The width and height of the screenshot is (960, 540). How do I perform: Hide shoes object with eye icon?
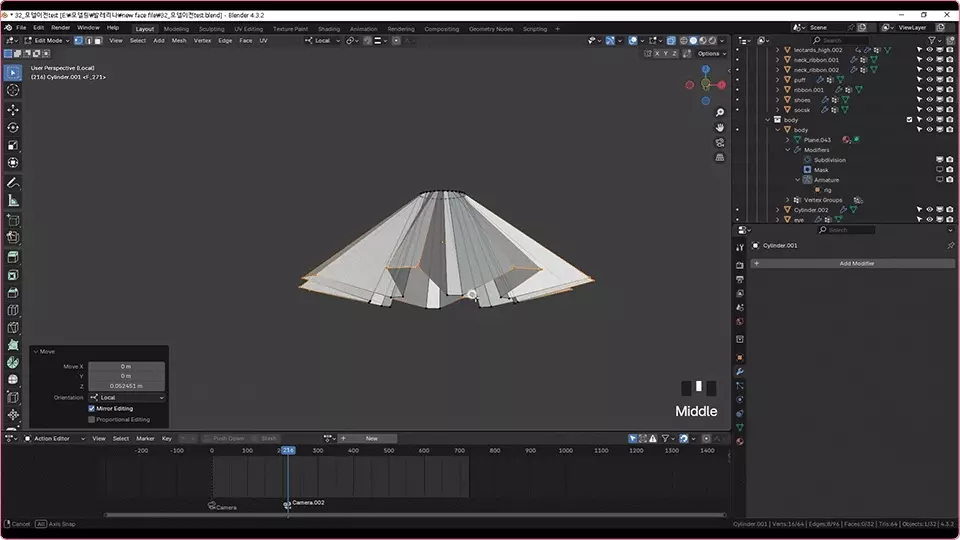[x=929, y=100]
